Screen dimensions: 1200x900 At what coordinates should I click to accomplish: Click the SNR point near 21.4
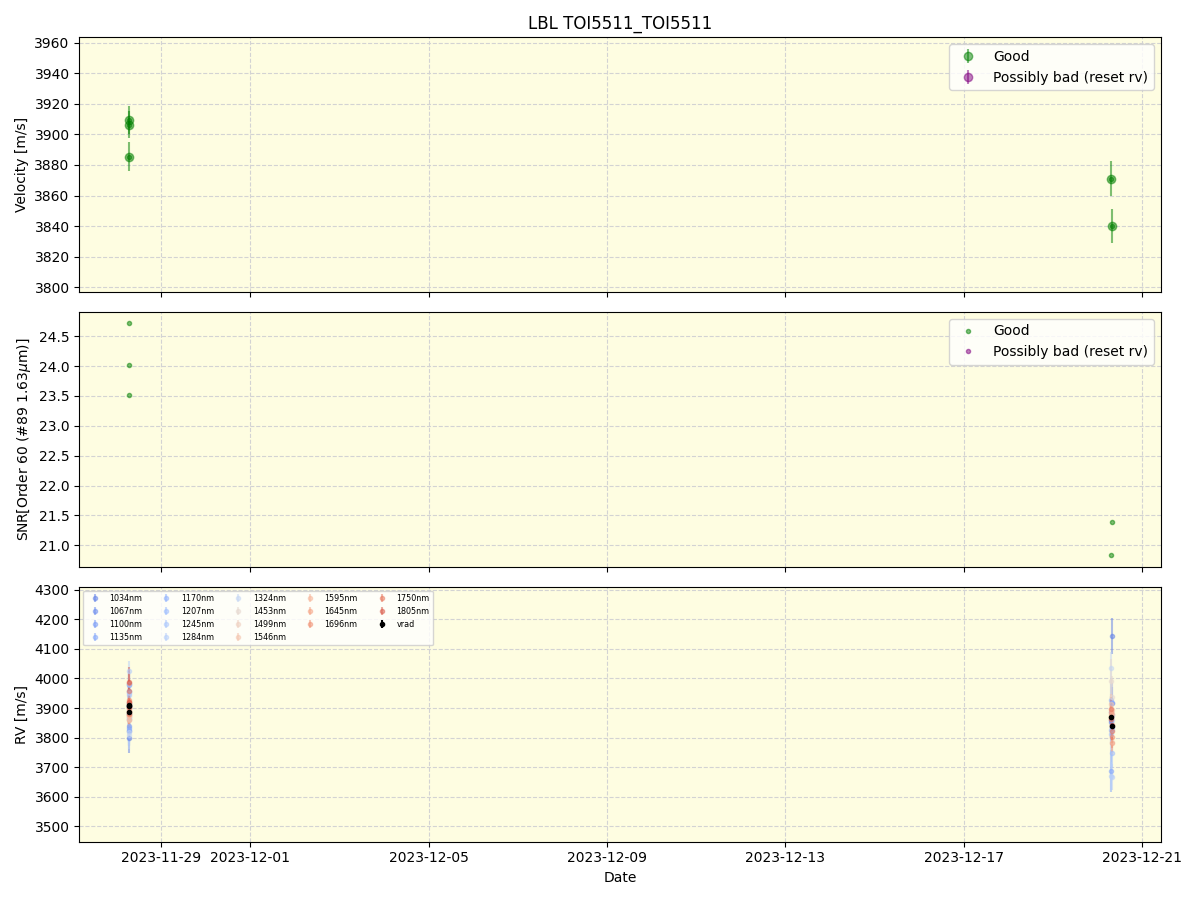point(1112,522)
